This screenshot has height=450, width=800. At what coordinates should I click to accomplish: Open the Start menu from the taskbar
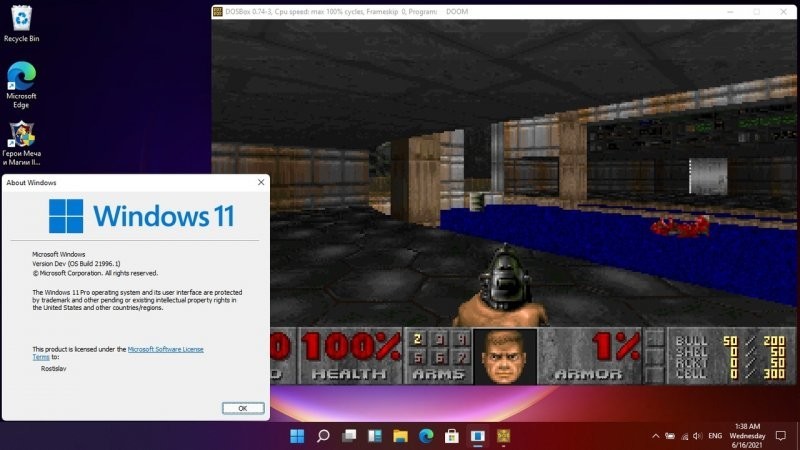pos(297,436)
